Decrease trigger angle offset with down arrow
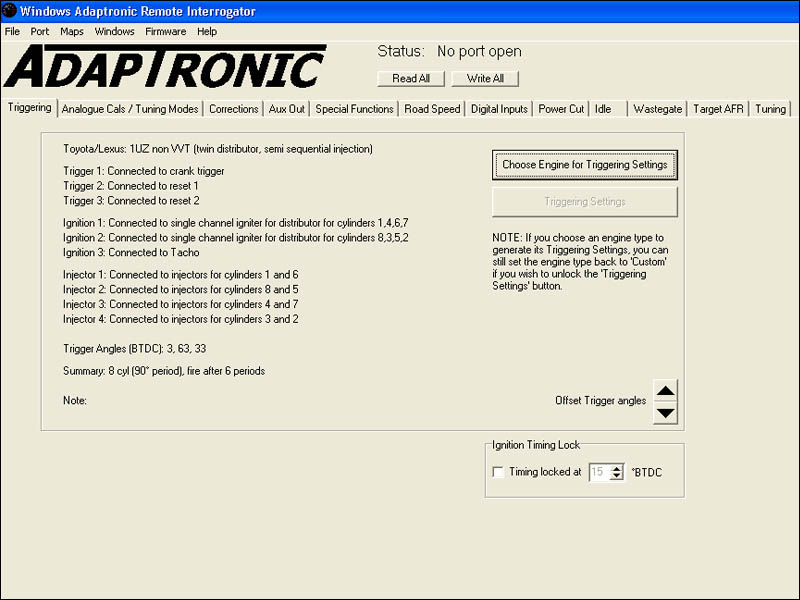Image resolution: width=800 pixels, height=600 pixels. tap(665, 413)
